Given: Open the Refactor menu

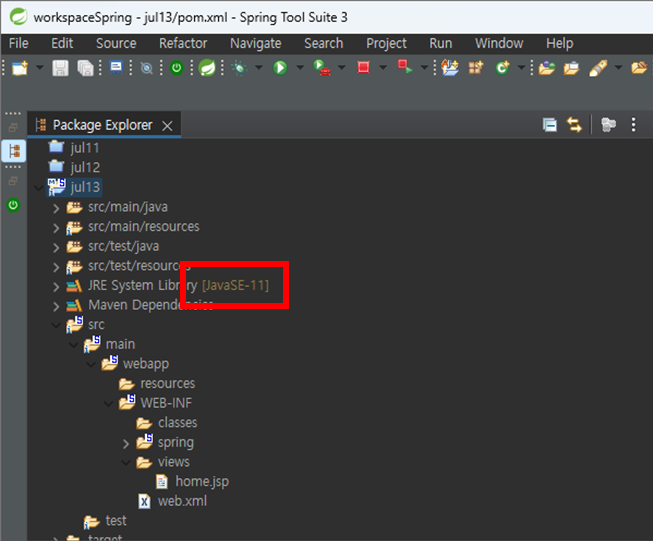Looking at the screenshot, I should point(183,43).
